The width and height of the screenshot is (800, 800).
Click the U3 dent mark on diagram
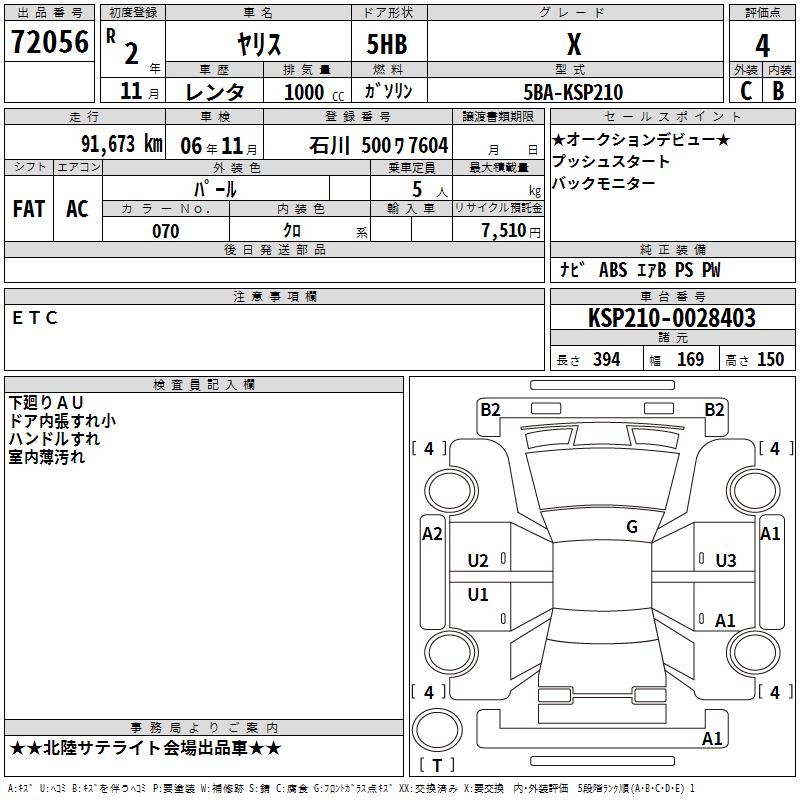(x=726, y=561)
